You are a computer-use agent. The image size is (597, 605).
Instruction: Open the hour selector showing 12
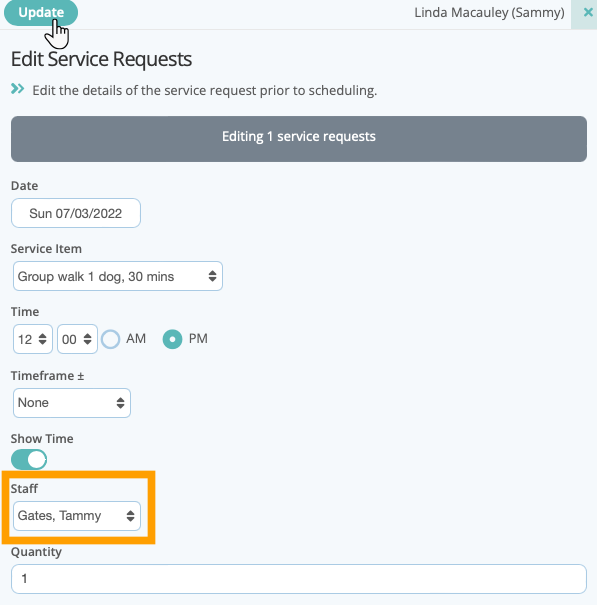(33, 339)
